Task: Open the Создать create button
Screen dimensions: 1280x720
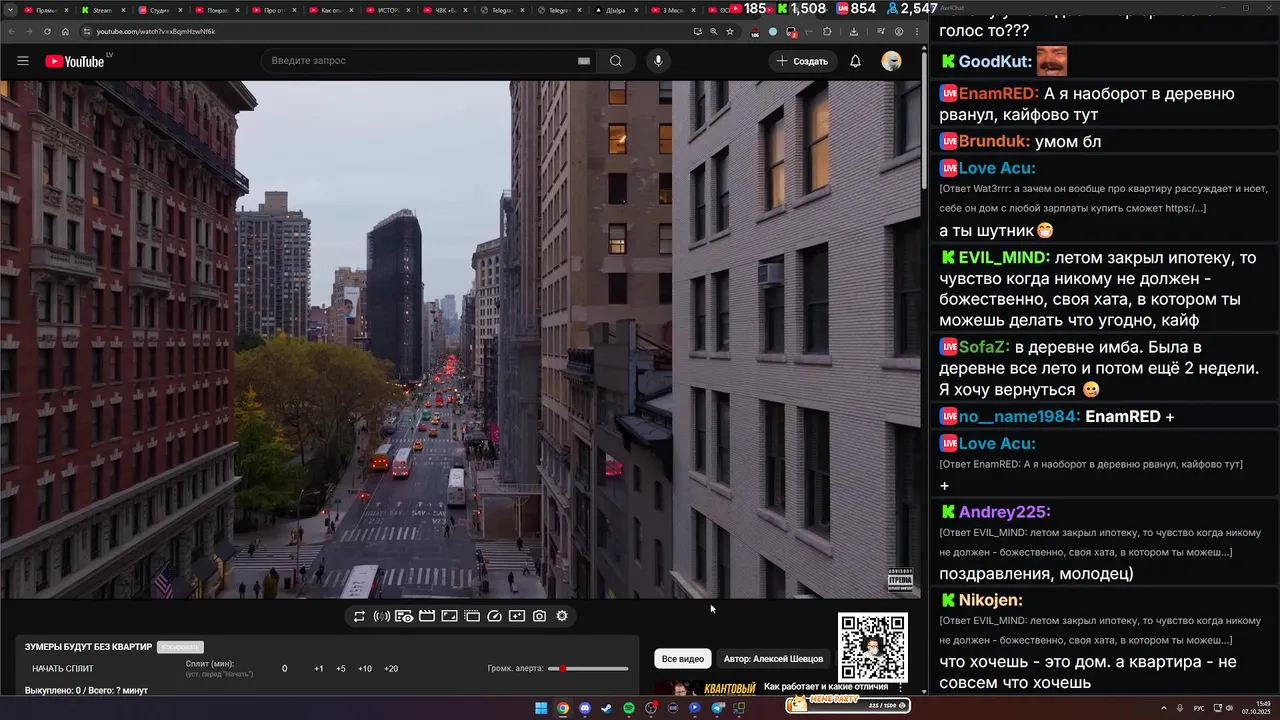Action: [803, 61]
